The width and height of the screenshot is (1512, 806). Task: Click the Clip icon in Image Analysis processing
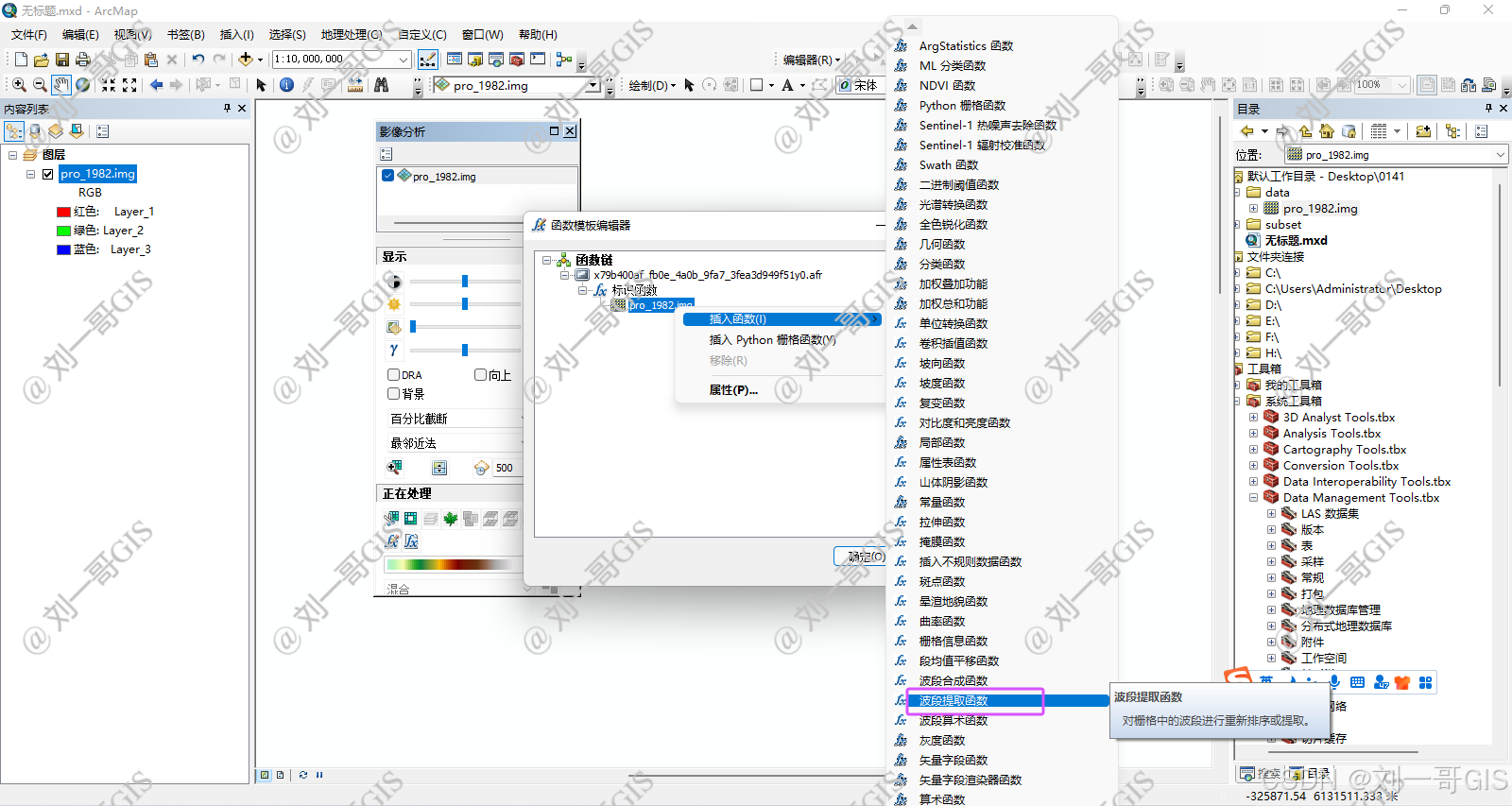(x=391, y=518)
